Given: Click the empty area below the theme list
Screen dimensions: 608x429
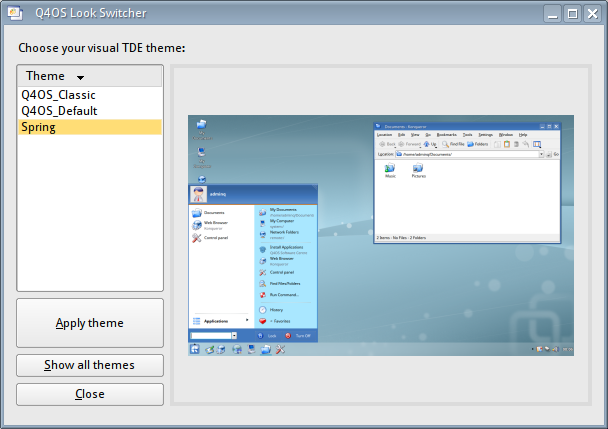Looking at the screenshot, I should tap(89, 220).
